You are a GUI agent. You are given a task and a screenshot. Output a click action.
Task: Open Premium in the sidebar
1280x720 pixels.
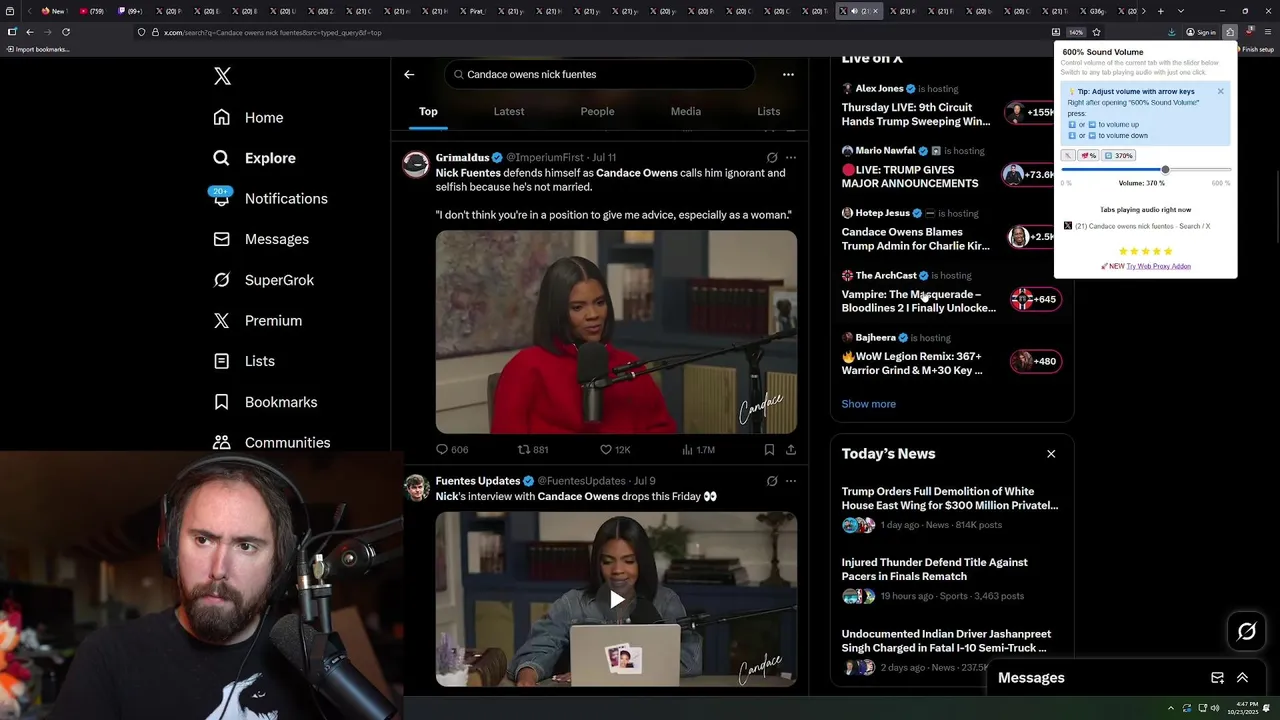point(258,320)
